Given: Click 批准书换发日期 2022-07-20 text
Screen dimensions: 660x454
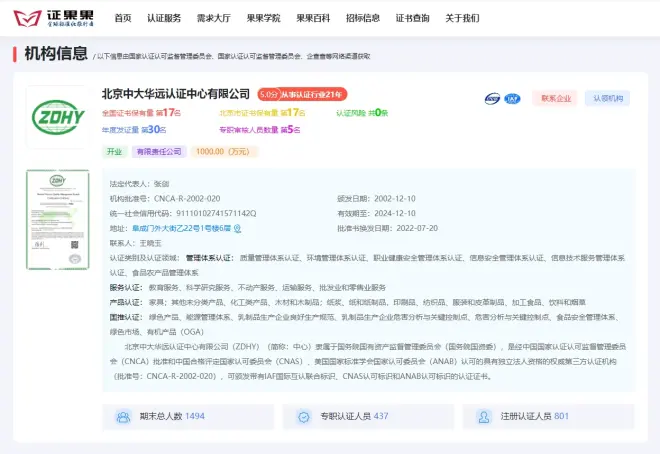Looking at the screenshot, I should point(388,228).
